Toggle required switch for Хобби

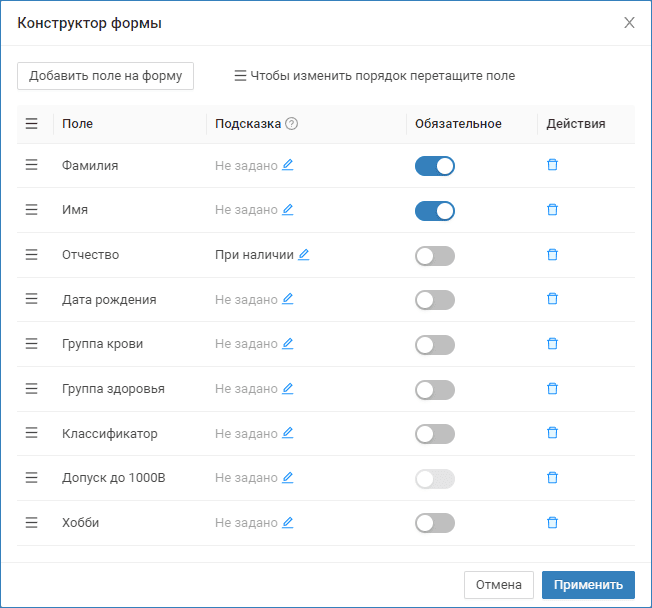pos(435,523)
